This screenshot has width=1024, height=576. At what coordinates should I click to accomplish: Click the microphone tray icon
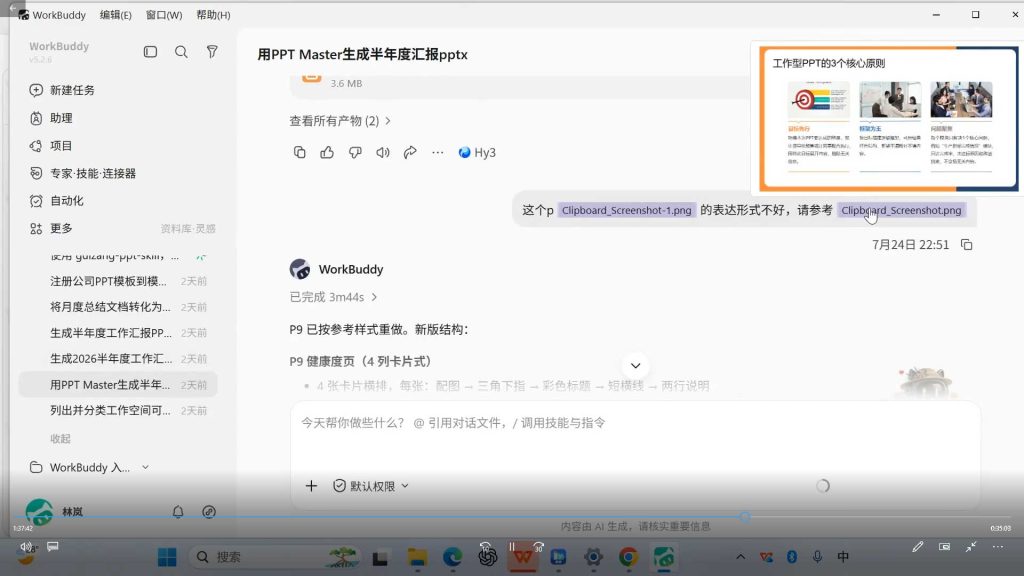817,557
